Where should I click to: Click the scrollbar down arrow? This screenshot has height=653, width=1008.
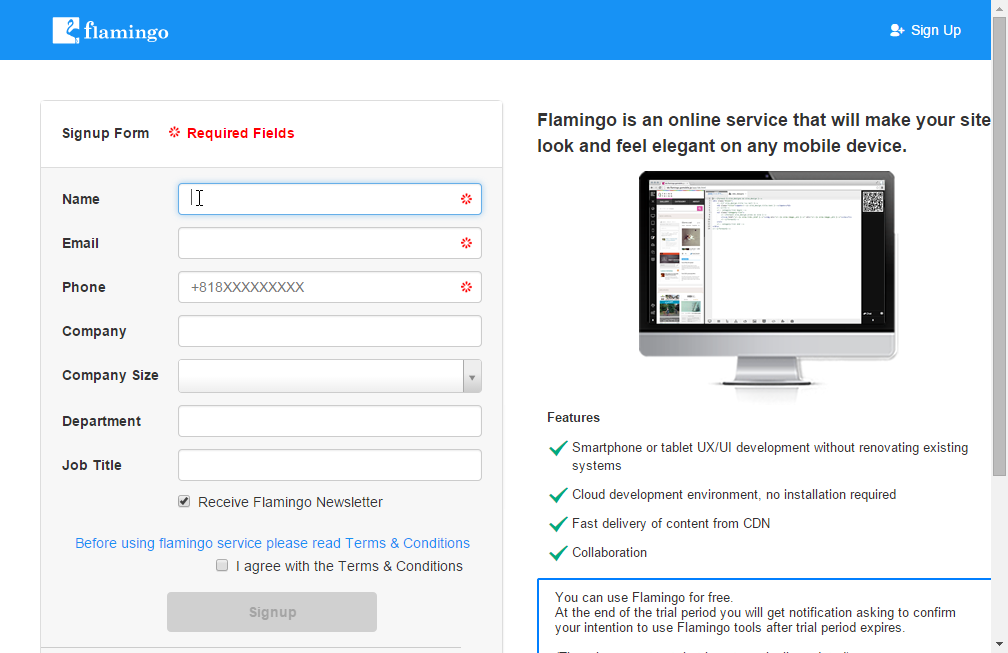999,644
